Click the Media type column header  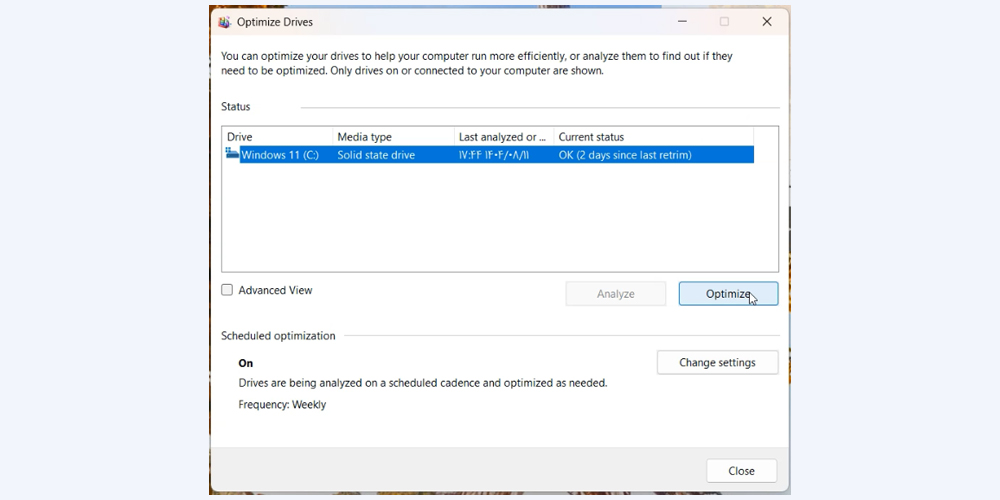[x=392, y=137]
